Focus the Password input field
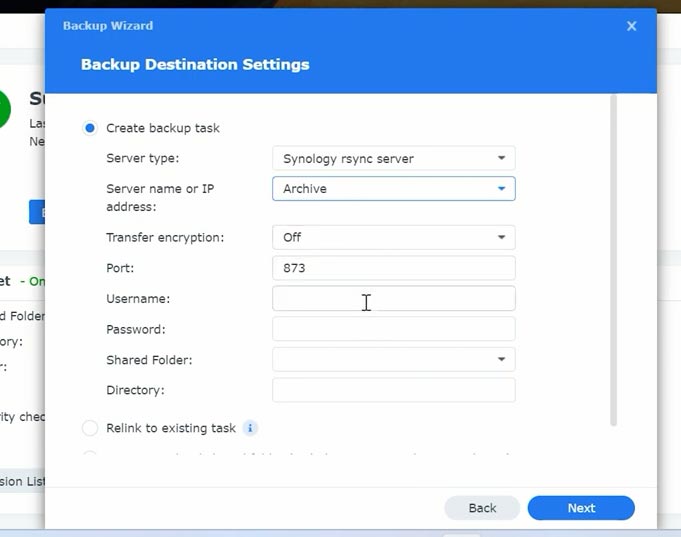This screenshot has width=681, height=537. (x=393, y=329)
